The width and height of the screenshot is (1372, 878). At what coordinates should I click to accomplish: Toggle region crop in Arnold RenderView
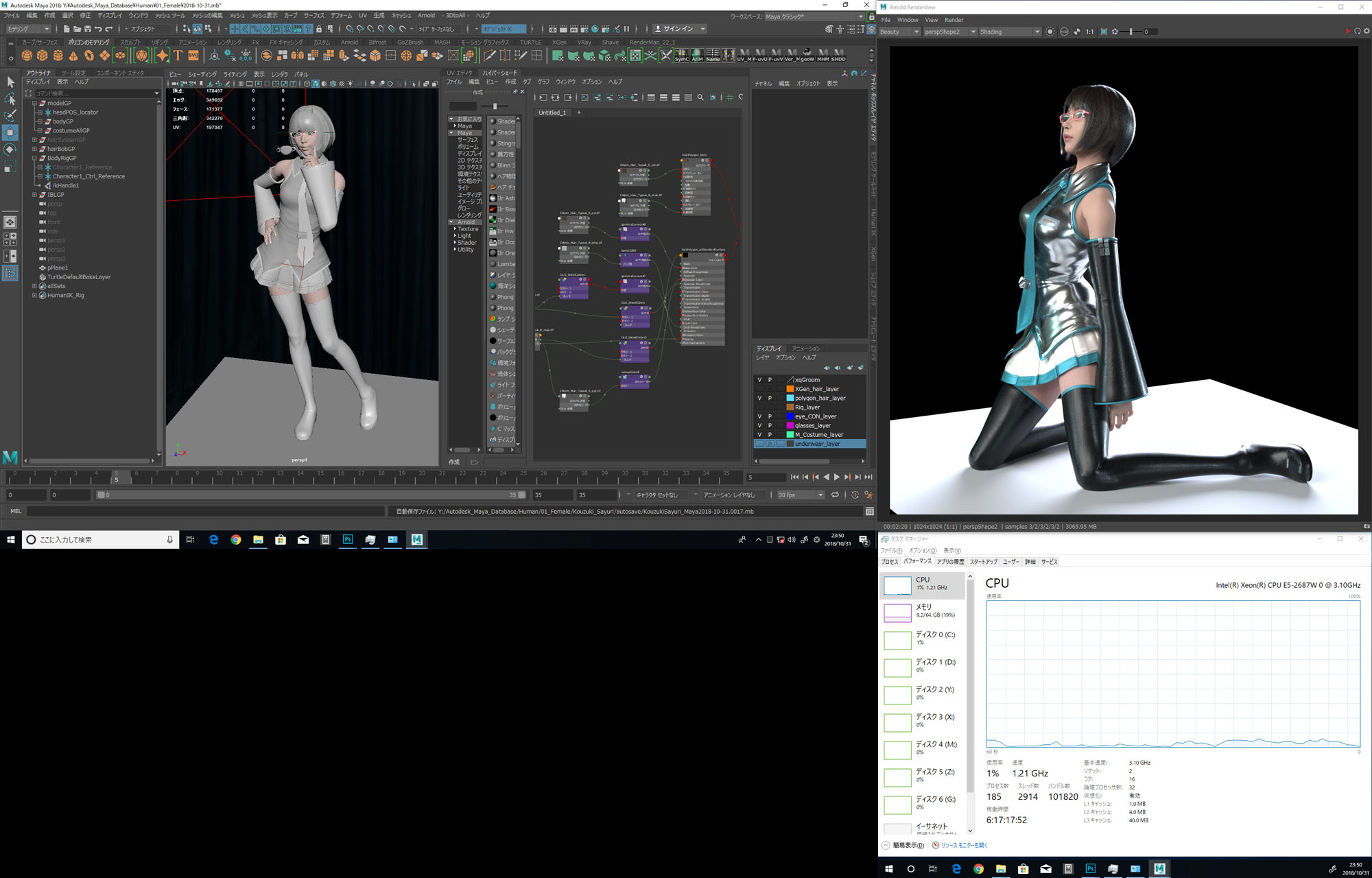pyautogui.click(x=1104, y=32)
